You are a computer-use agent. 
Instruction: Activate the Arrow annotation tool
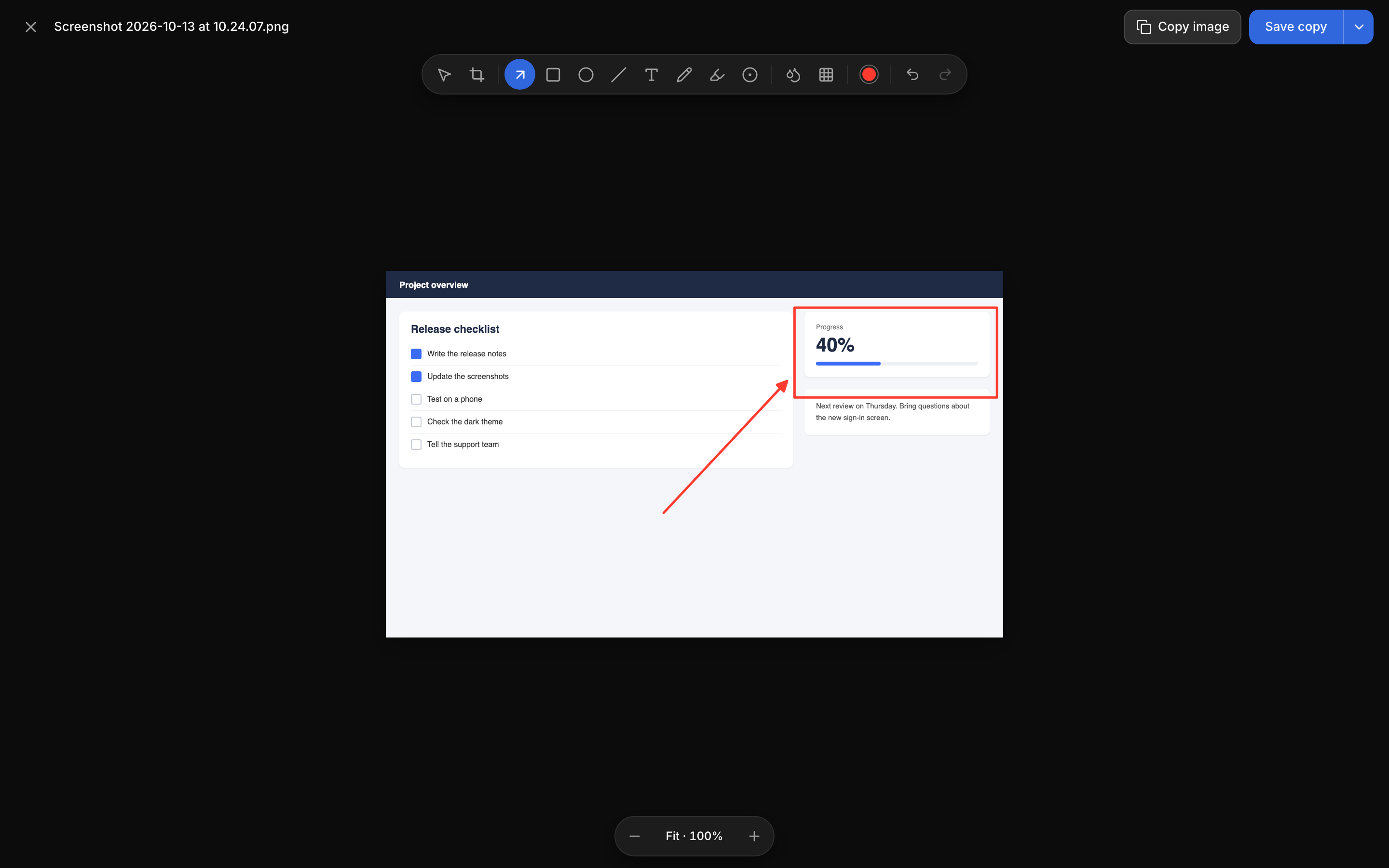520,75
